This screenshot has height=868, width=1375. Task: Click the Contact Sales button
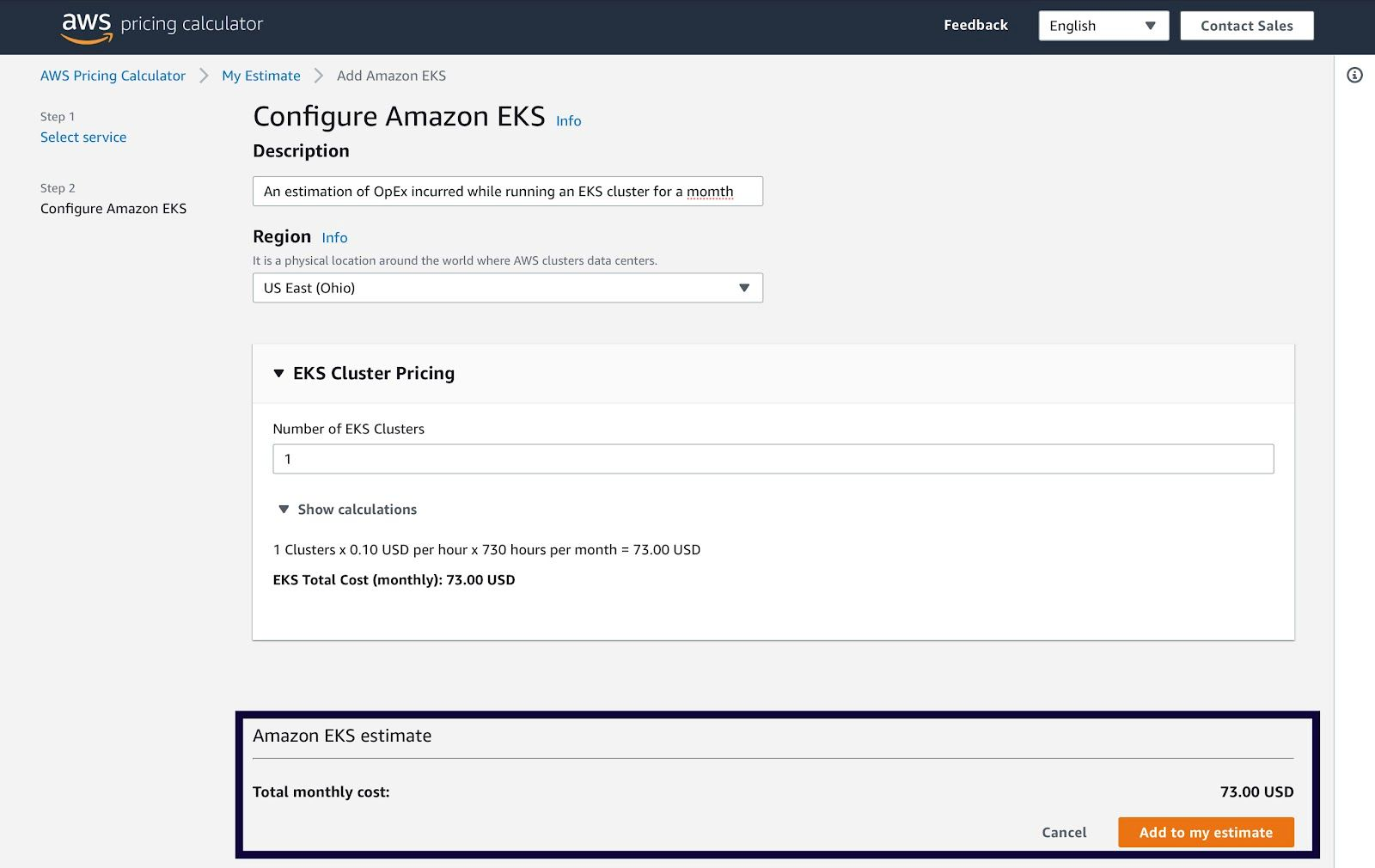coord(1246,26)
